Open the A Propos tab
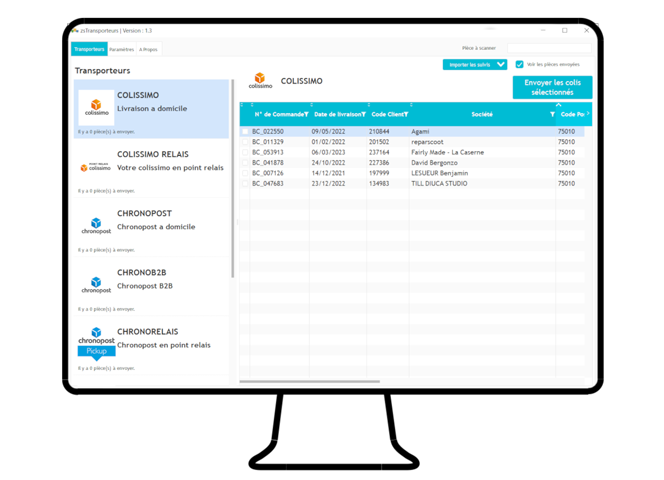664x480 pixels. click(147, 49)
